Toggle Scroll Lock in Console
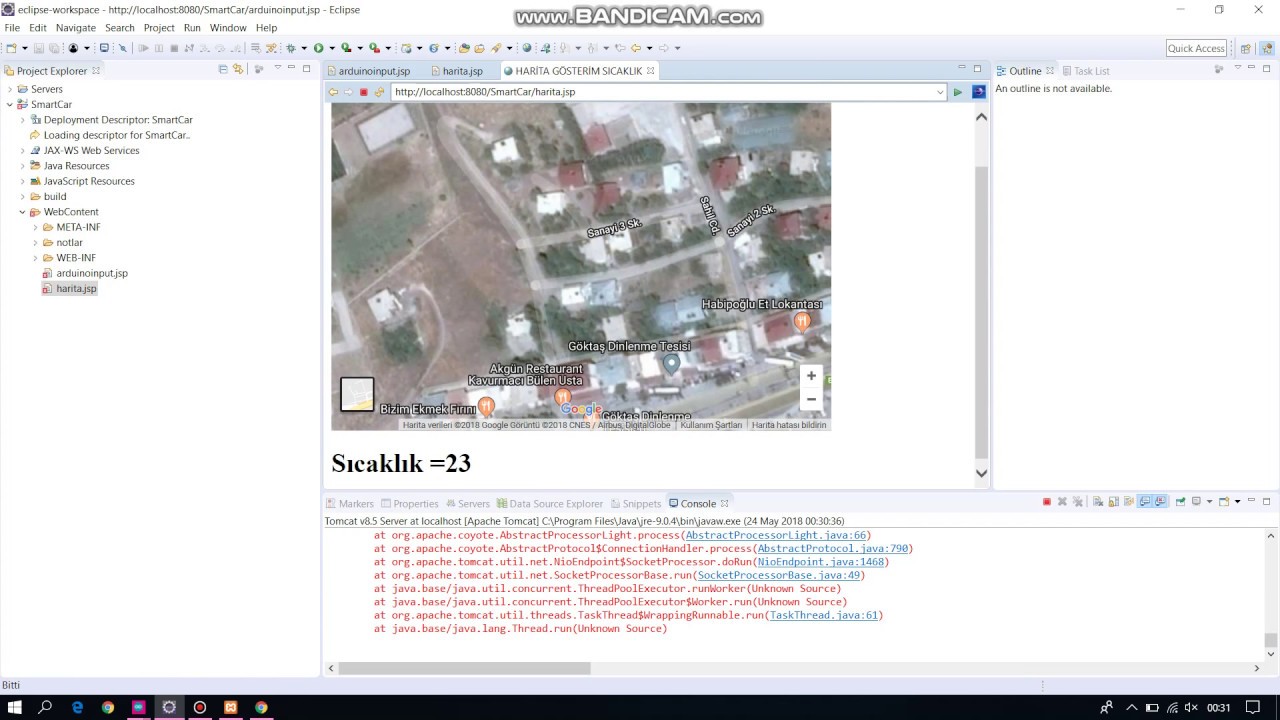 pos(1113,502)
